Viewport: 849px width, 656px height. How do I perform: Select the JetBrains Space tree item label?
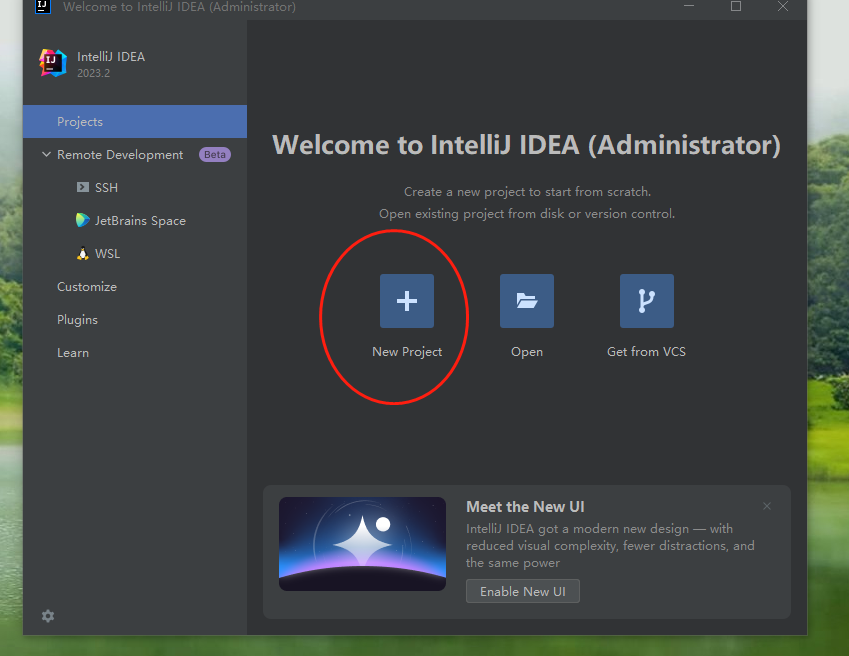point(140,221)
